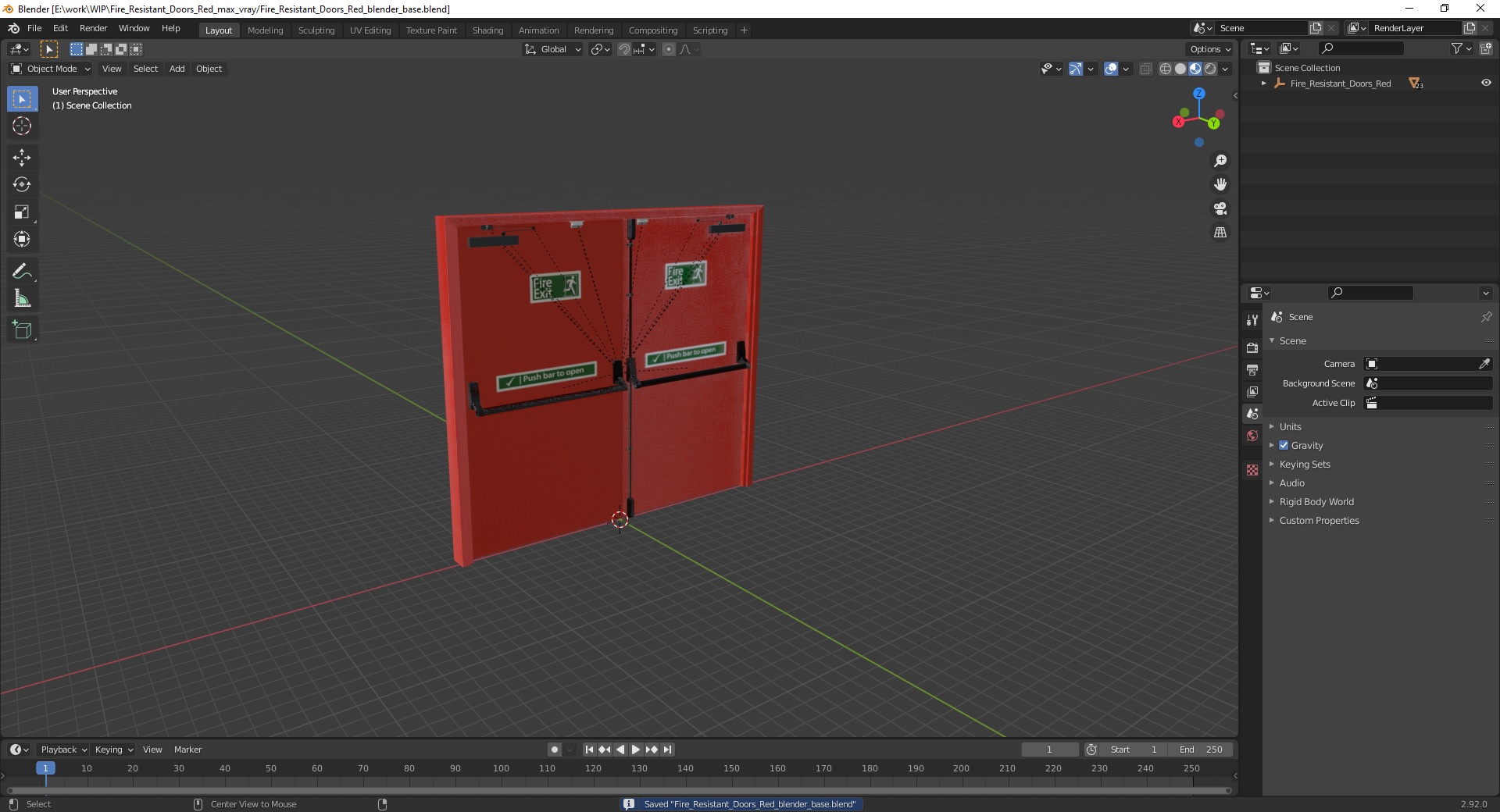This screenshot has height=812, width=1500.
Task: Enable the Gravity checkbox
Action: [1284, 445]
